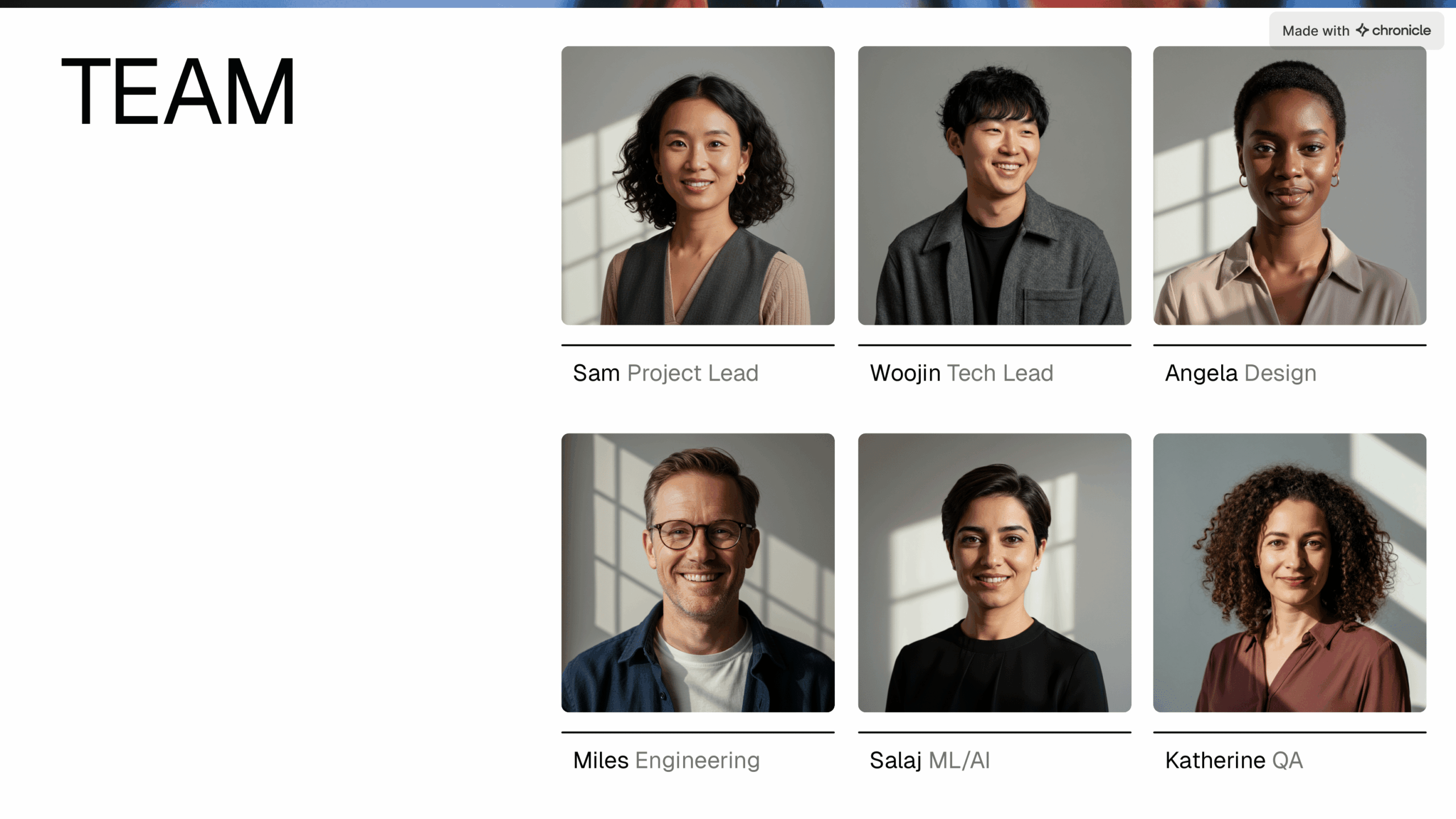
Task: Click the Tech Lead role text
Action: click(1000, 373)
